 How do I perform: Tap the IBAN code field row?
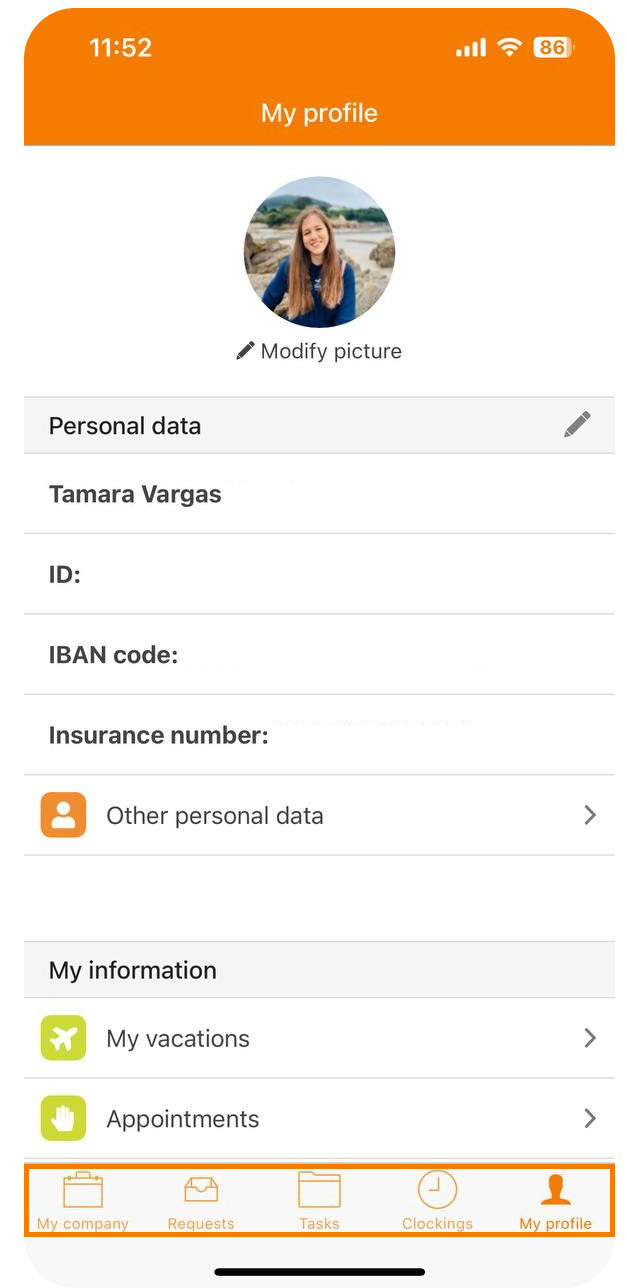pos(319,655)
